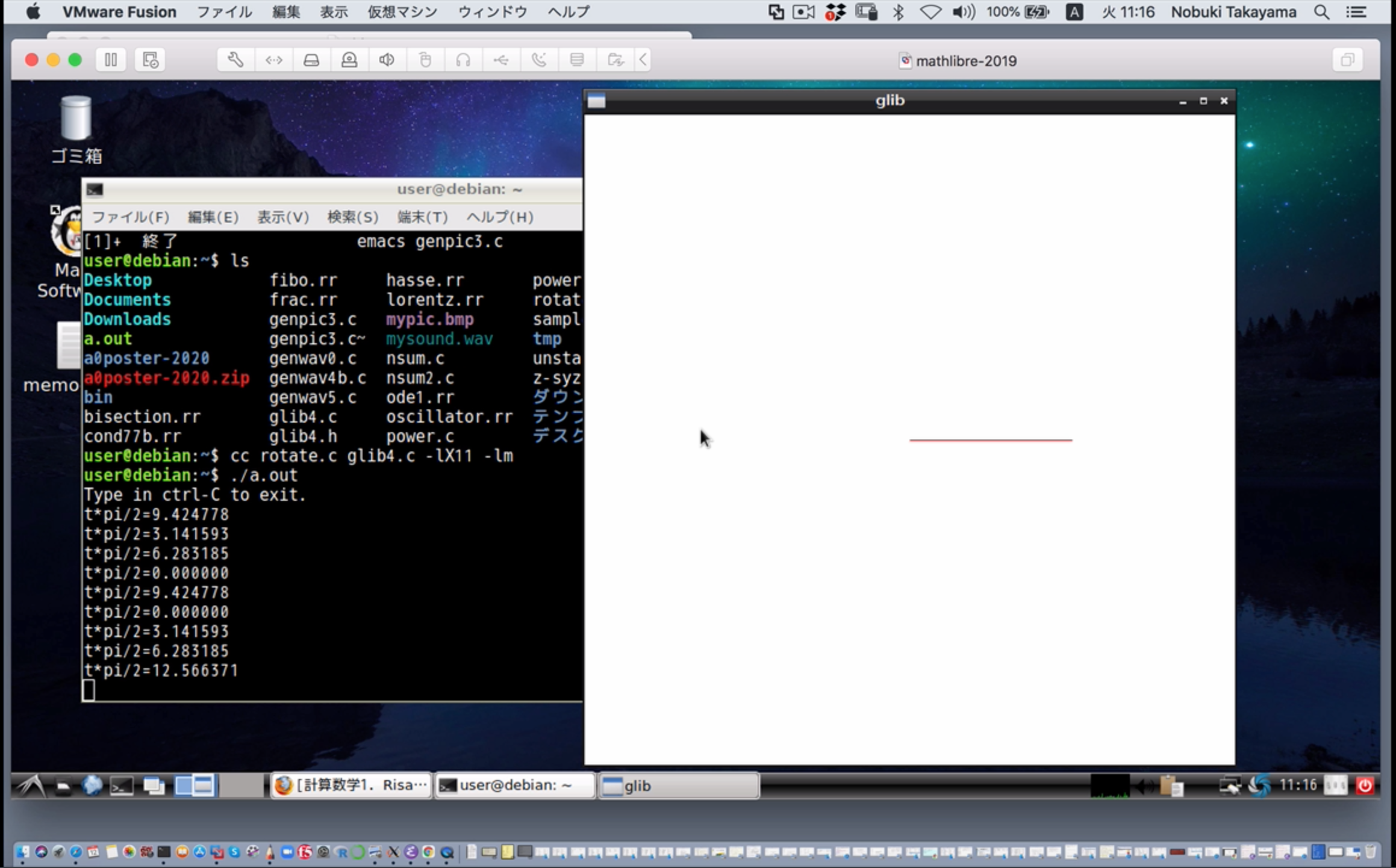The width and height of the screenshot is (1396, 868).
Task: Click the CPU monitor graph in tray
Action: [1110, 786]
